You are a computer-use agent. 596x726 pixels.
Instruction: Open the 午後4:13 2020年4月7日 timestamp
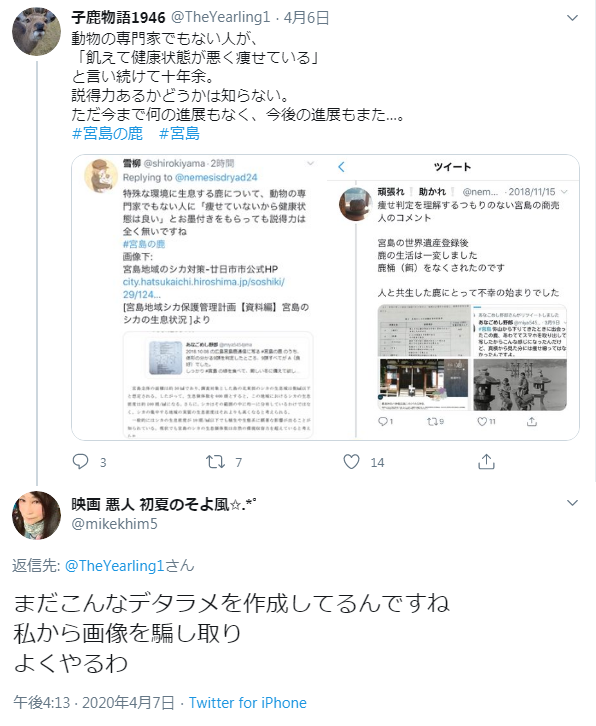pyautogui.click(x=94, y=702)
